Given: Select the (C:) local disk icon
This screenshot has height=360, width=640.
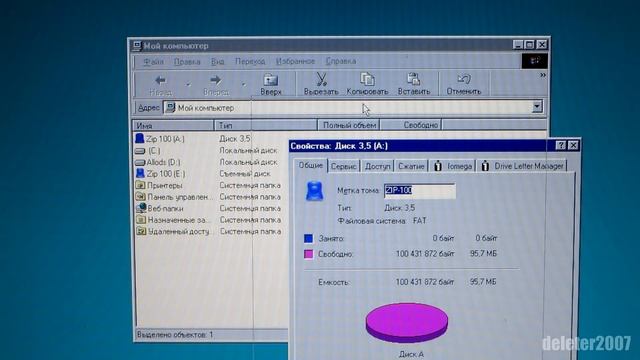Looking at the screenshot, I should pyautogui.click(x=140, y=151).
